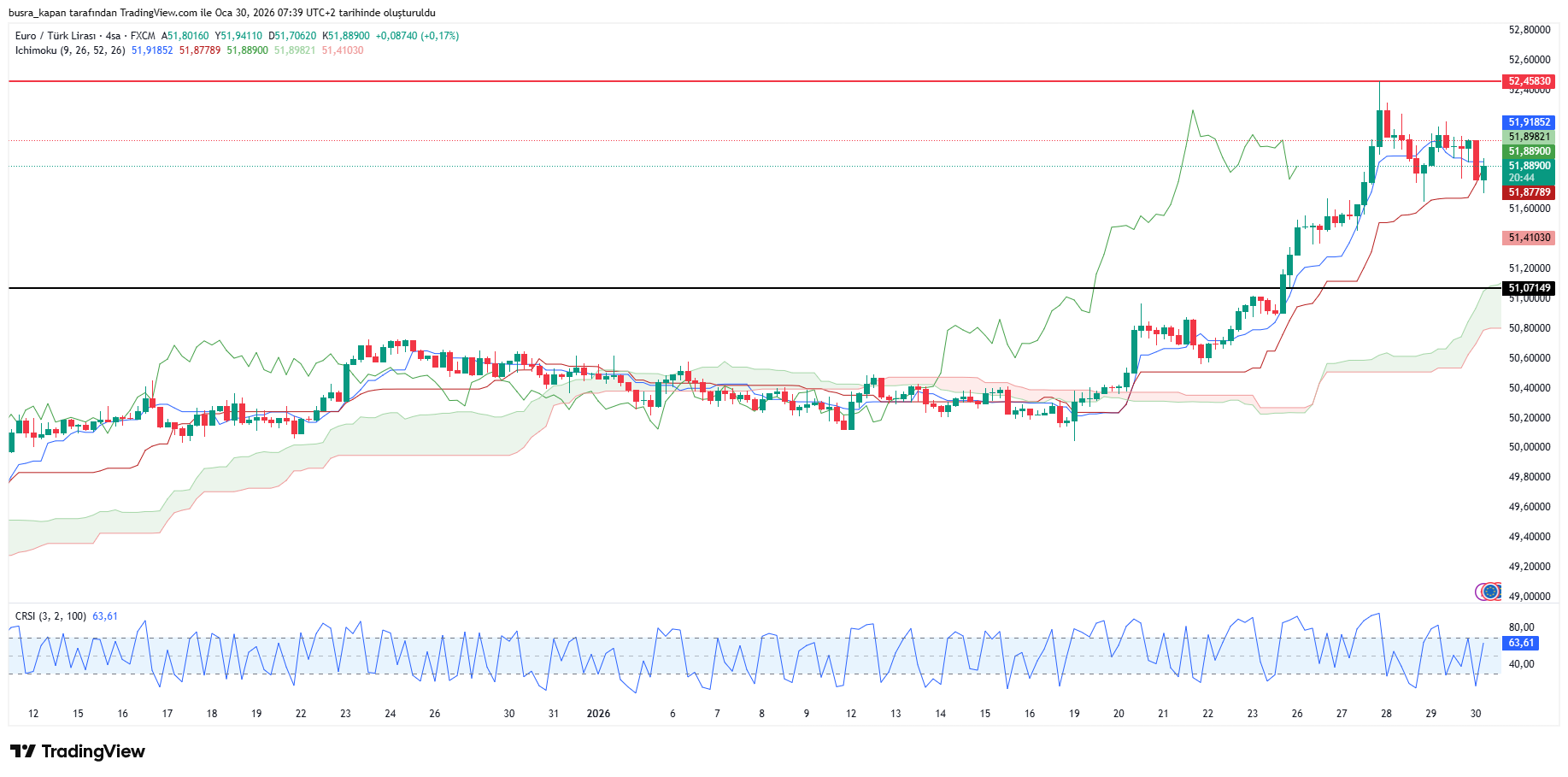Click the black 51,07149 support price label
Image resolution: width=1568 pixels, height=777 pixels.
[x=1528, y=288]
